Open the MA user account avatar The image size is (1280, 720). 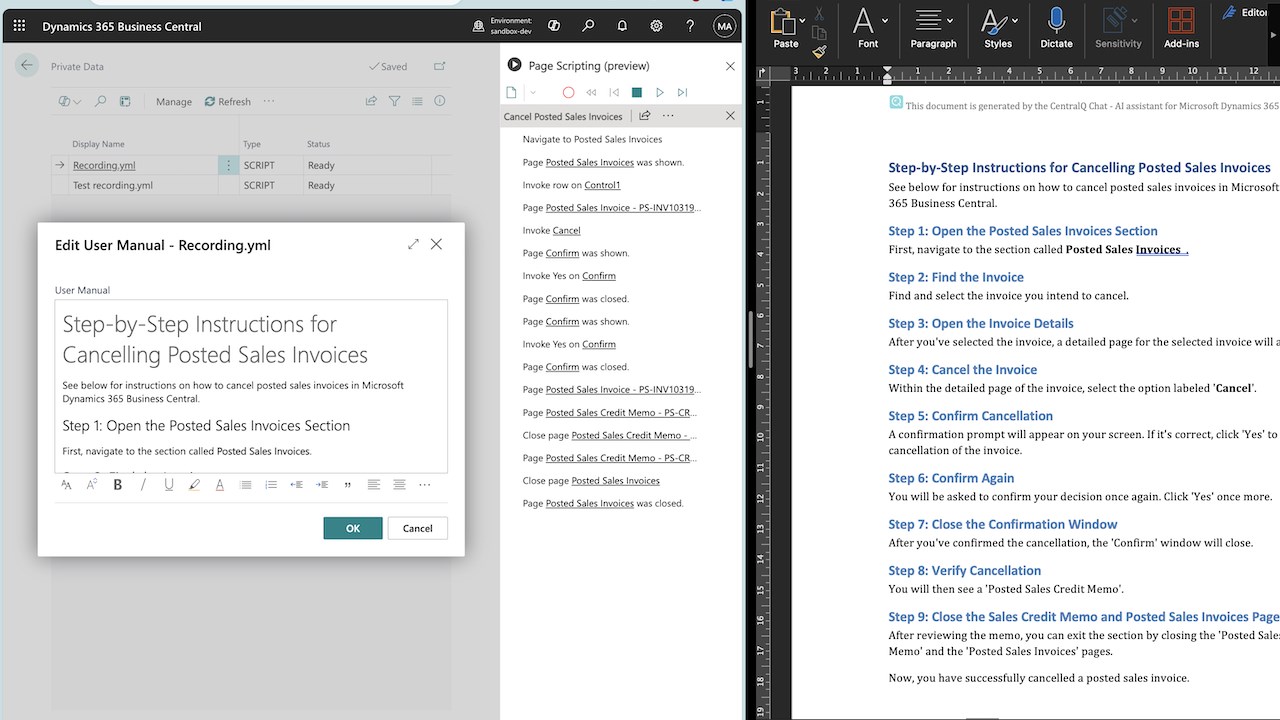tap(725, 26)
